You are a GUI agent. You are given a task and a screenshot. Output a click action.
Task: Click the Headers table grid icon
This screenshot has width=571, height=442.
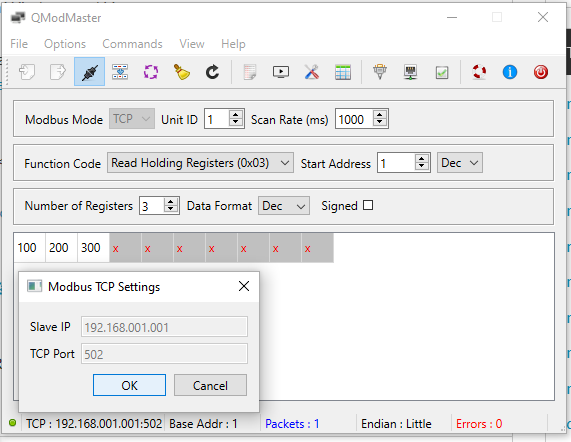[343, 72]
